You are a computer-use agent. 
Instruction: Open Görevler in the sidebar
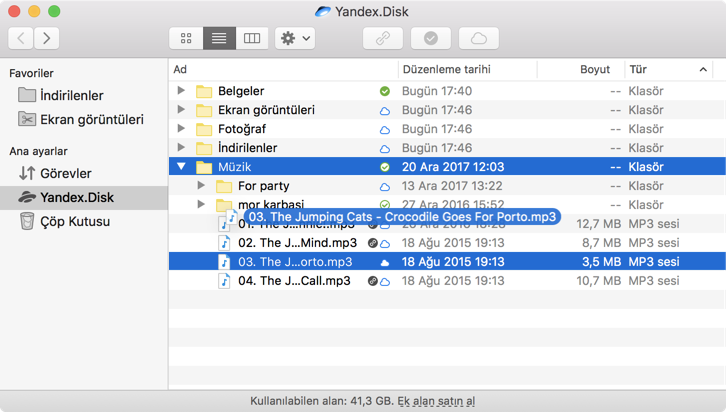(x=65, y=173)
